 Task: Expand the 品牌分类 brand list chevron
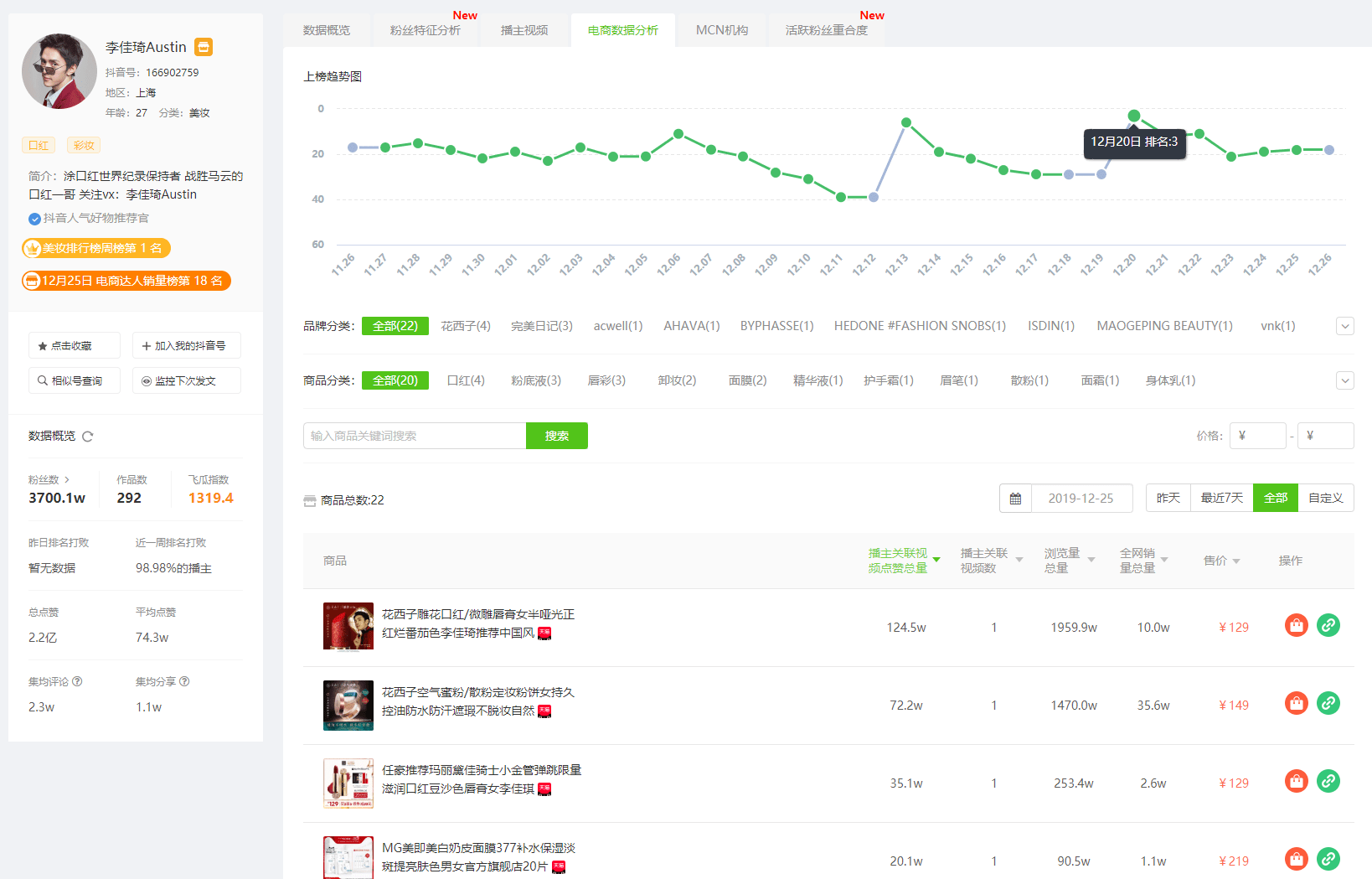[1345, 326]
